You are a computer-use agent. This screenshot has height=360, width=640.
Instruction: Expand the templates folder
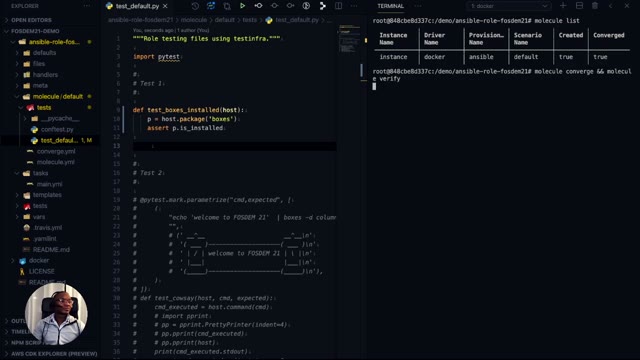point(47,195)
